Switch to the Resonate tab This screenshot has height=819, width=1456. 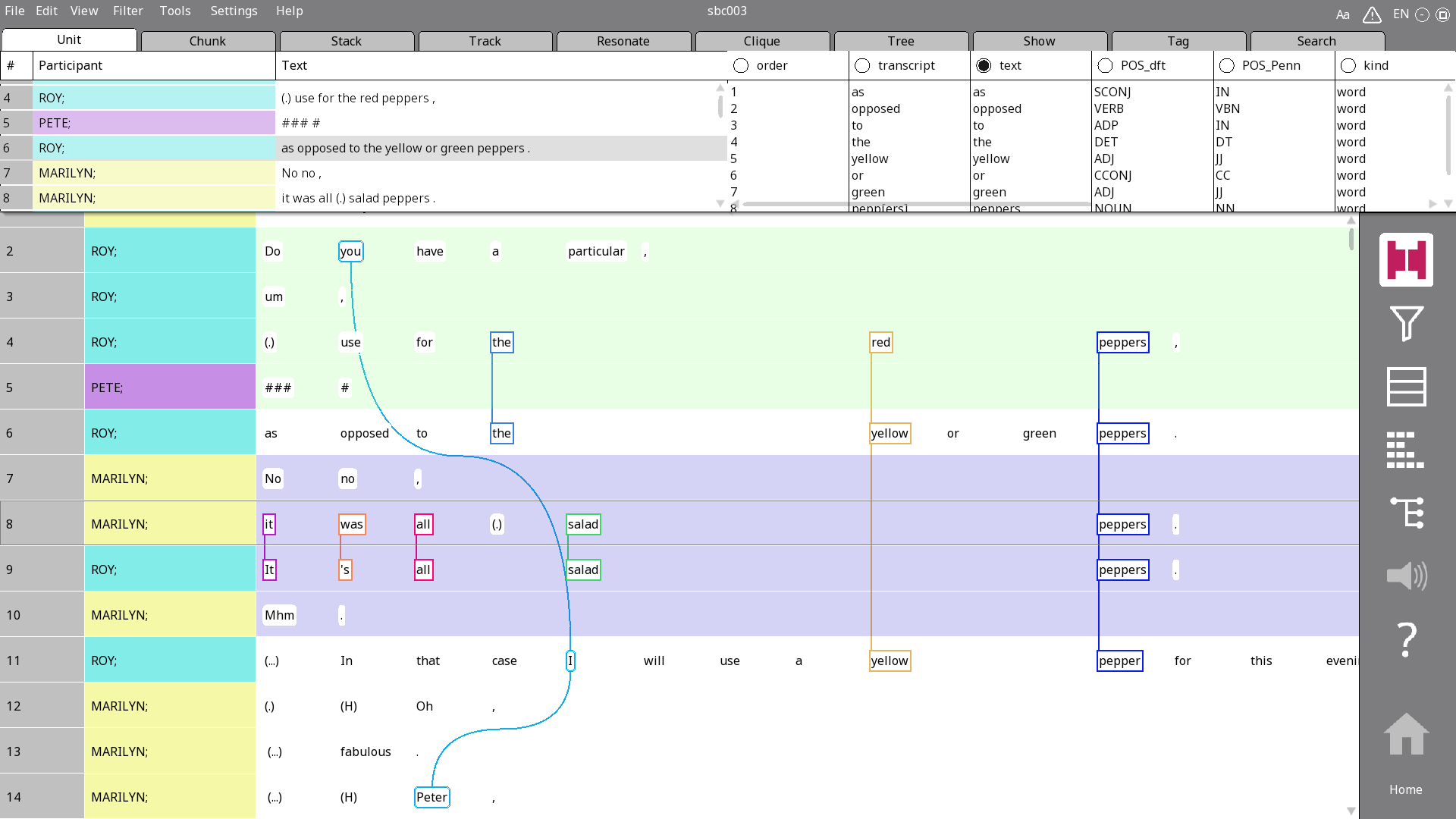[x=623, y=41]
